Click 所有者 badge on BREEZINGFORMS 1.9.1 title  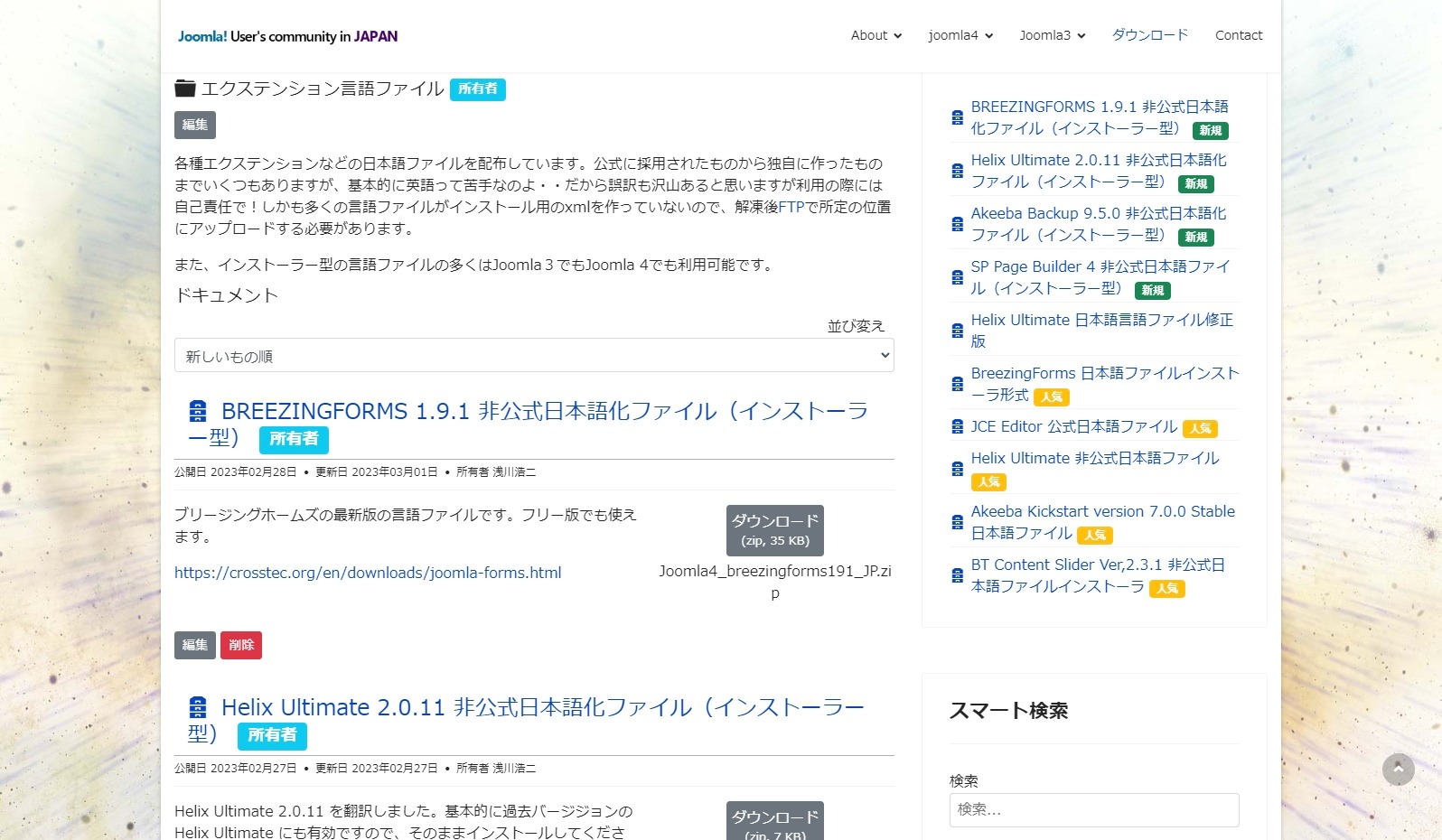[294, 439]
